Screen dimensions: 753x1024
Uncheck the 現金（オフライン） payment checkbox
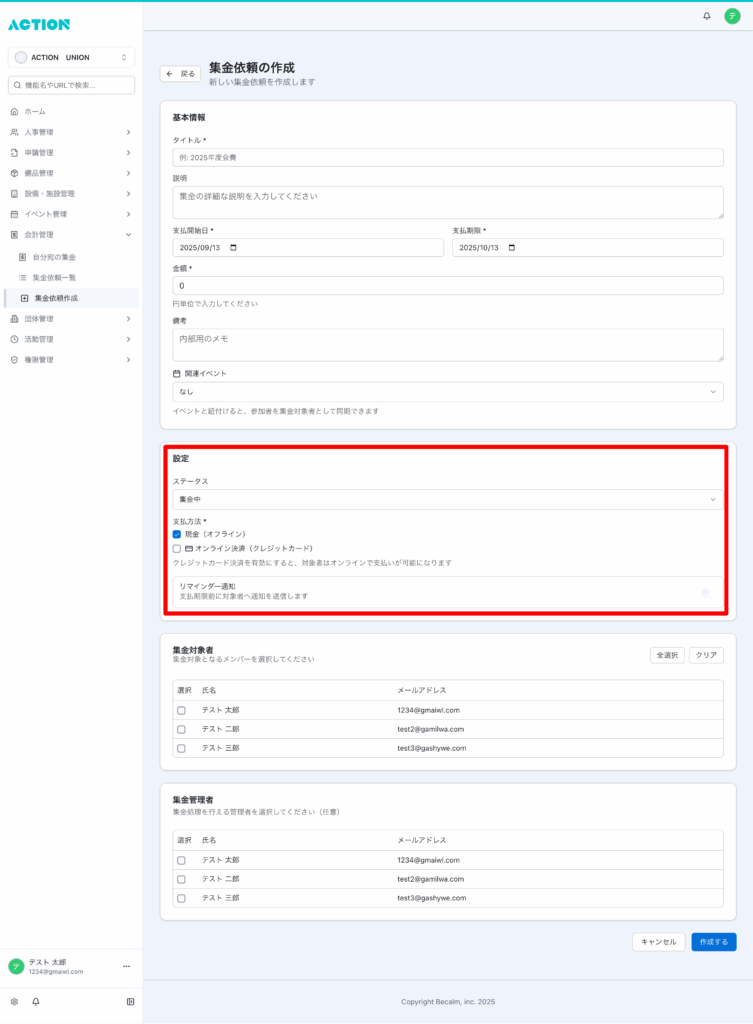(177, 534)
